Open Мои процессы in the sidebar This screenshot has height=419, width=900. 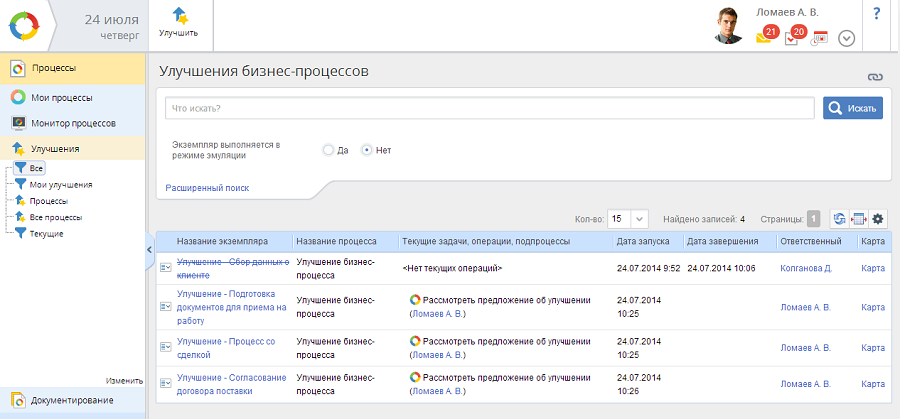point(61,98)
